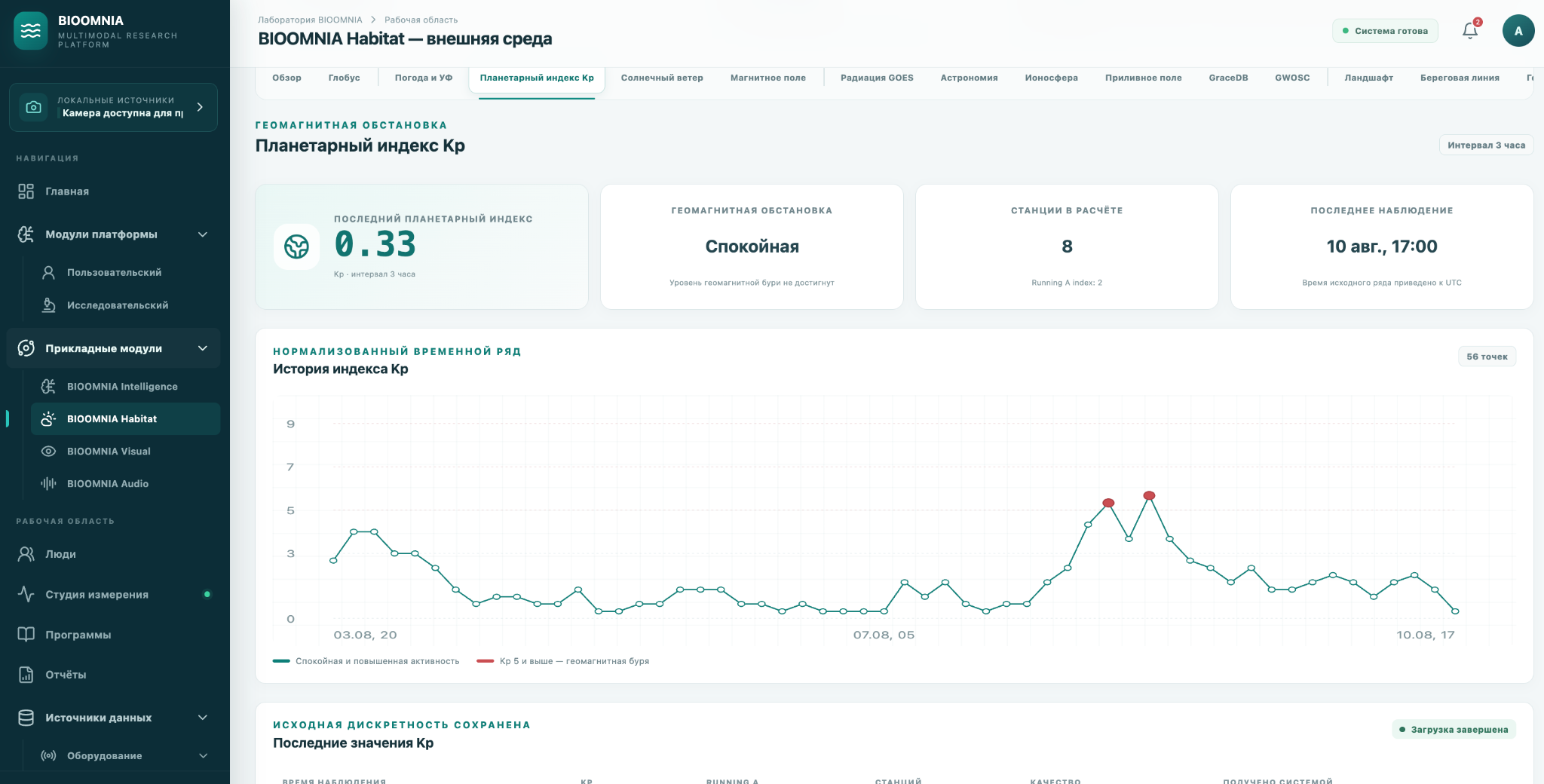Click the 10 авг., 17:00 observation time
The width and height of the screenshot is (1544, 784).
(1382, 247)
